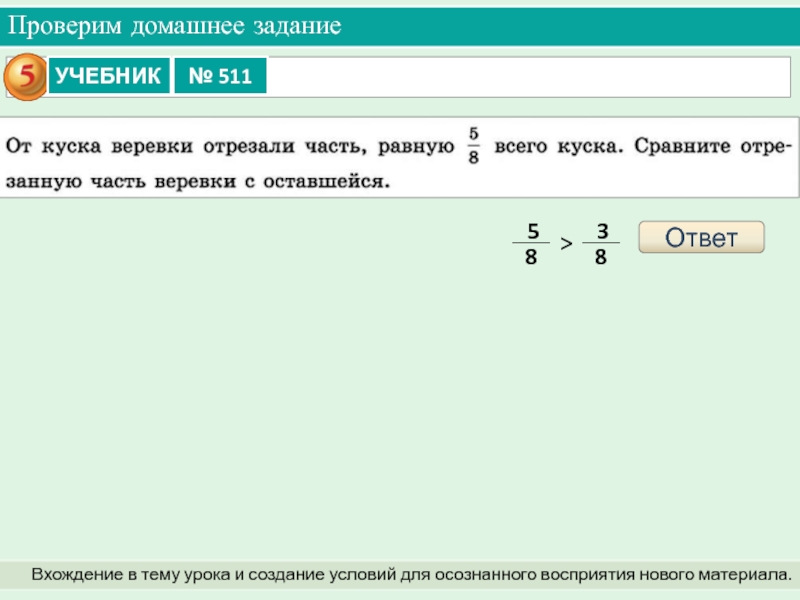The width and height of the screenshot is (800, 600).
Task: Click the footer text starting with Вхождение
Action: 410,575
